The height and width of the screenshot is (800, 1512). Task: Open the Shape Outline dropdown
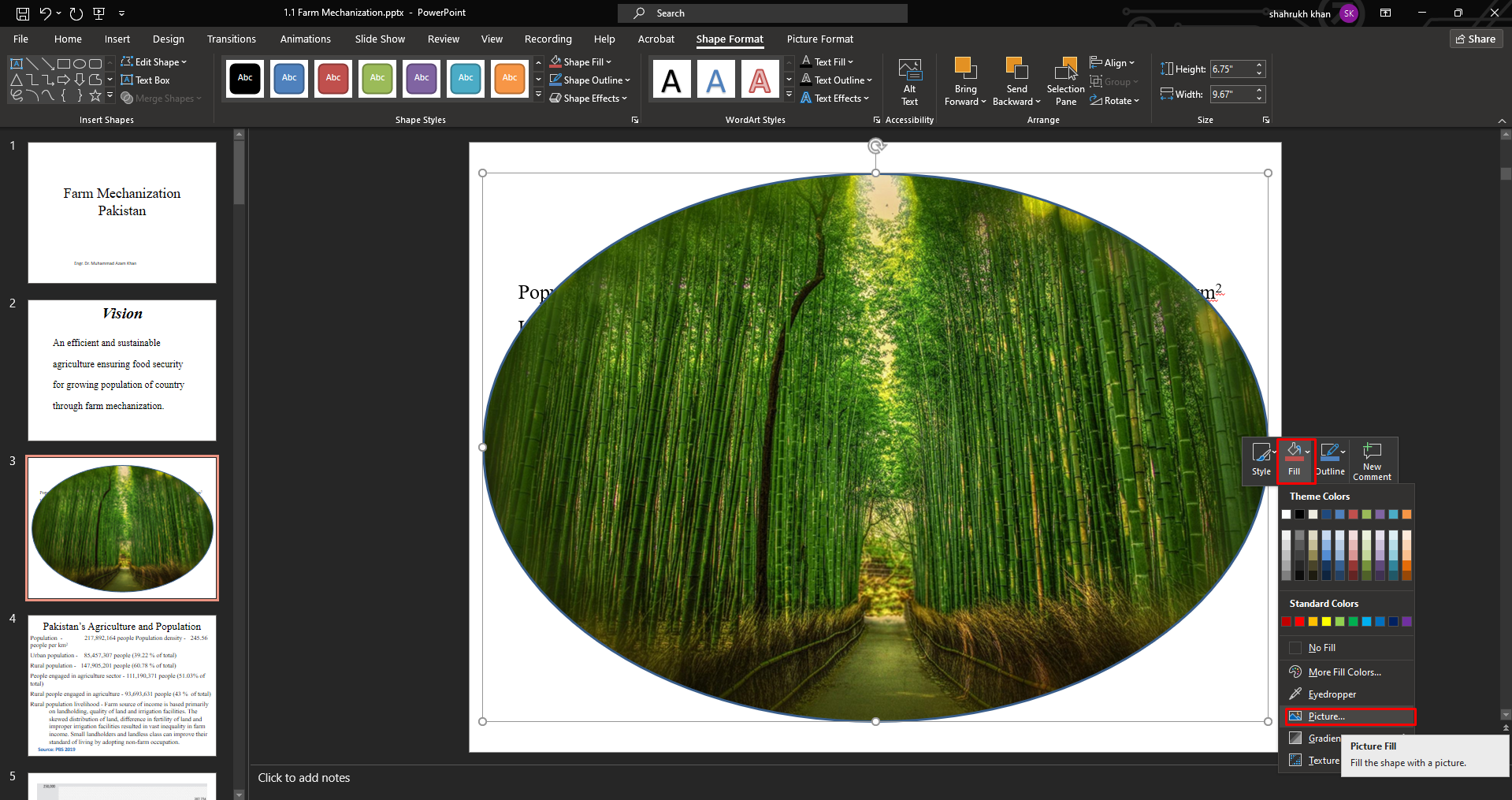tap(591, 80)
